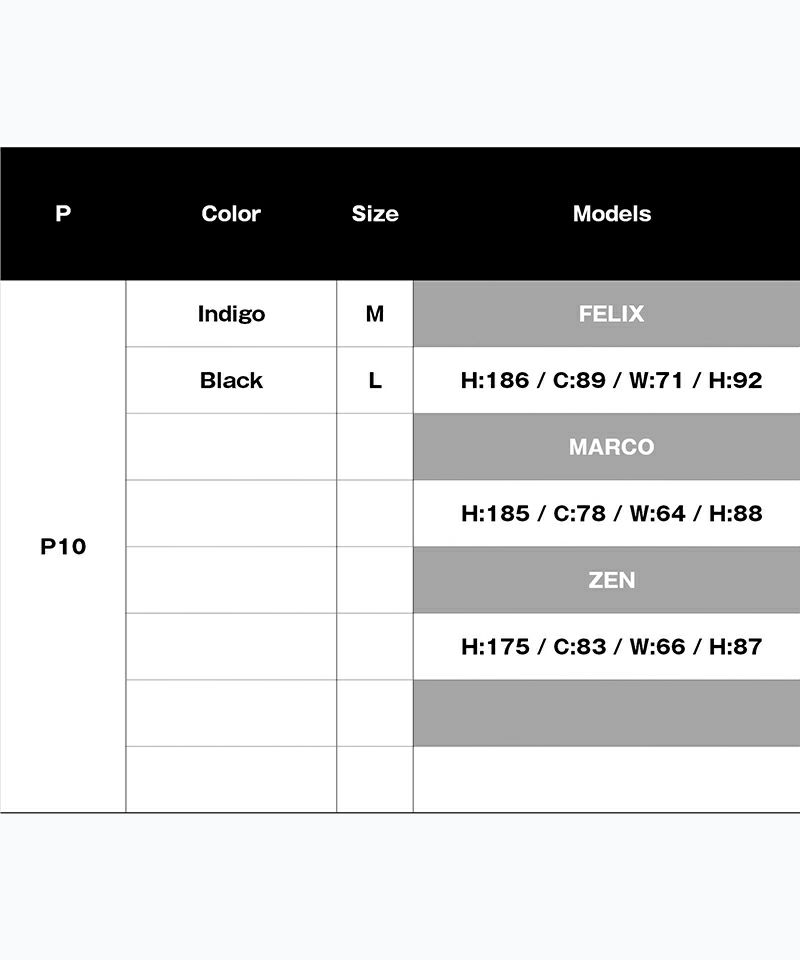
Task: Click the empty Size cell in ZEN's row
Action: [x=375, y=580]
